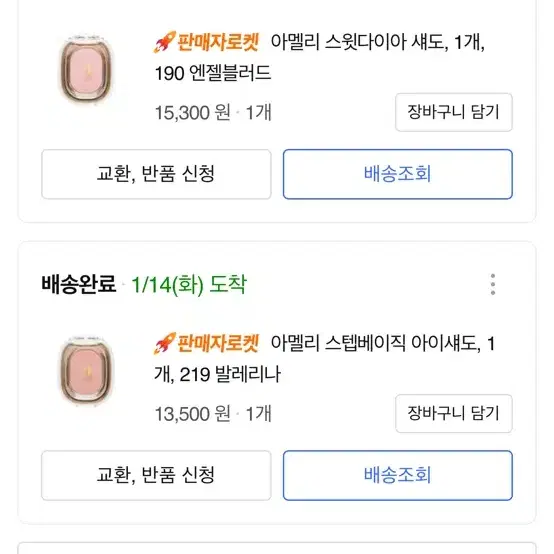Check 배송조회 for the 발레리나 order
The width and height of the screenshot is (554, 554).
click(x=398, y=475)
